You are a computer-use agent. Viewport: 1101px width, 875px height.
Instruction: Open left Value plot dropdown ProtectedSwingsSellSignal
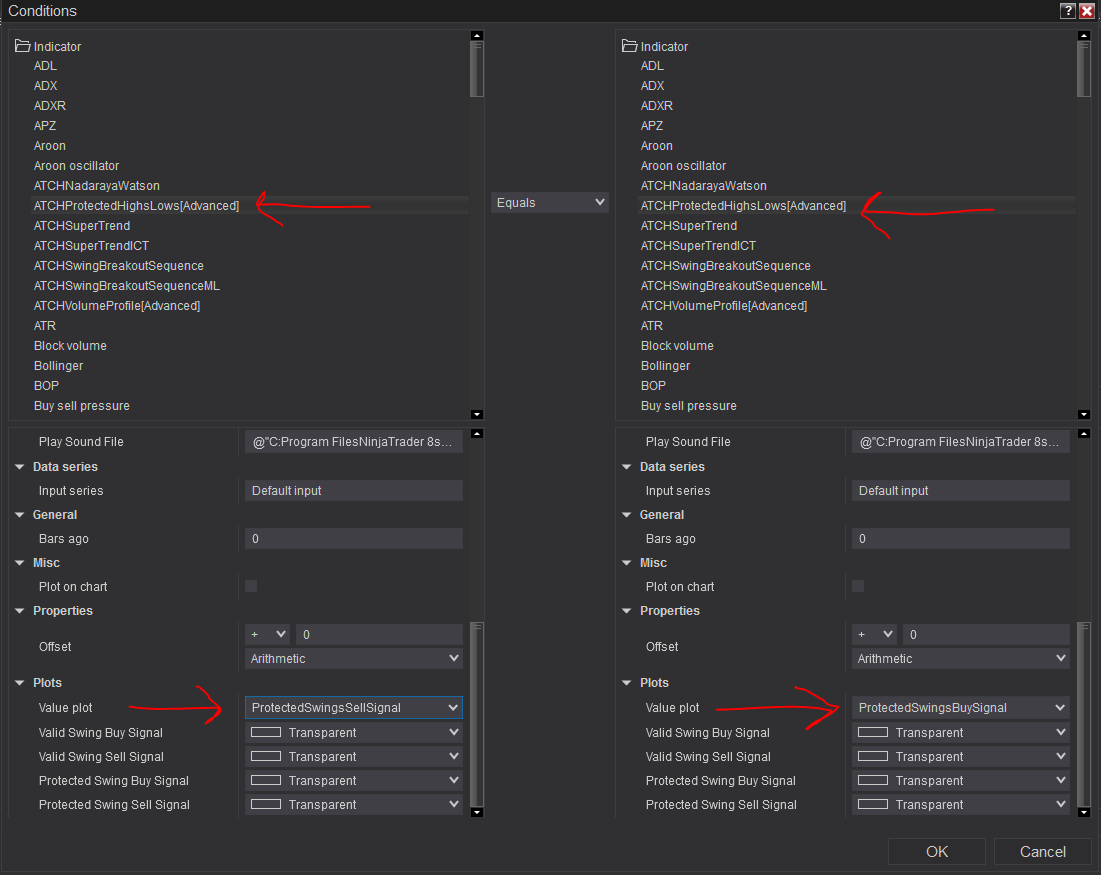[354, 707]
